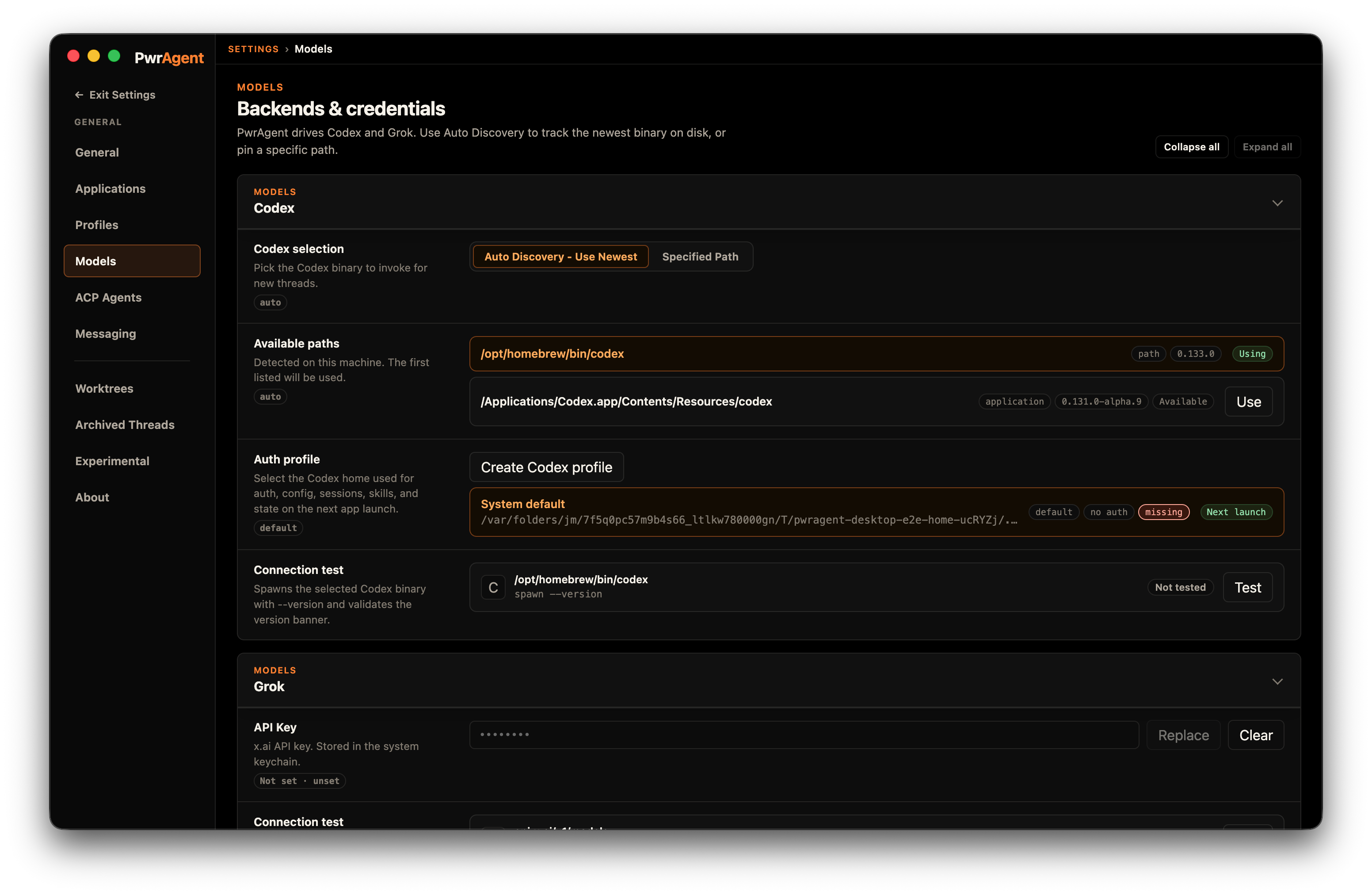The image size is (1372, 895).
Task: Click Use for Codex.app path
Action: [1248, 402]
